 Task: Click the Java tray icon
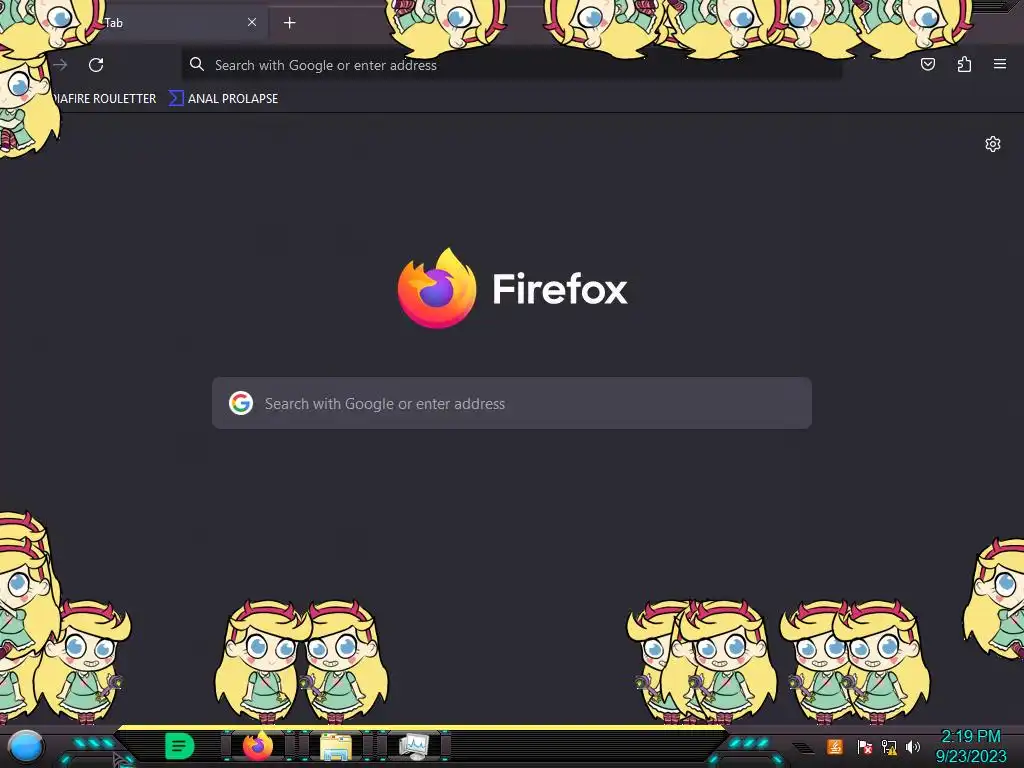[x=835, y=746]
